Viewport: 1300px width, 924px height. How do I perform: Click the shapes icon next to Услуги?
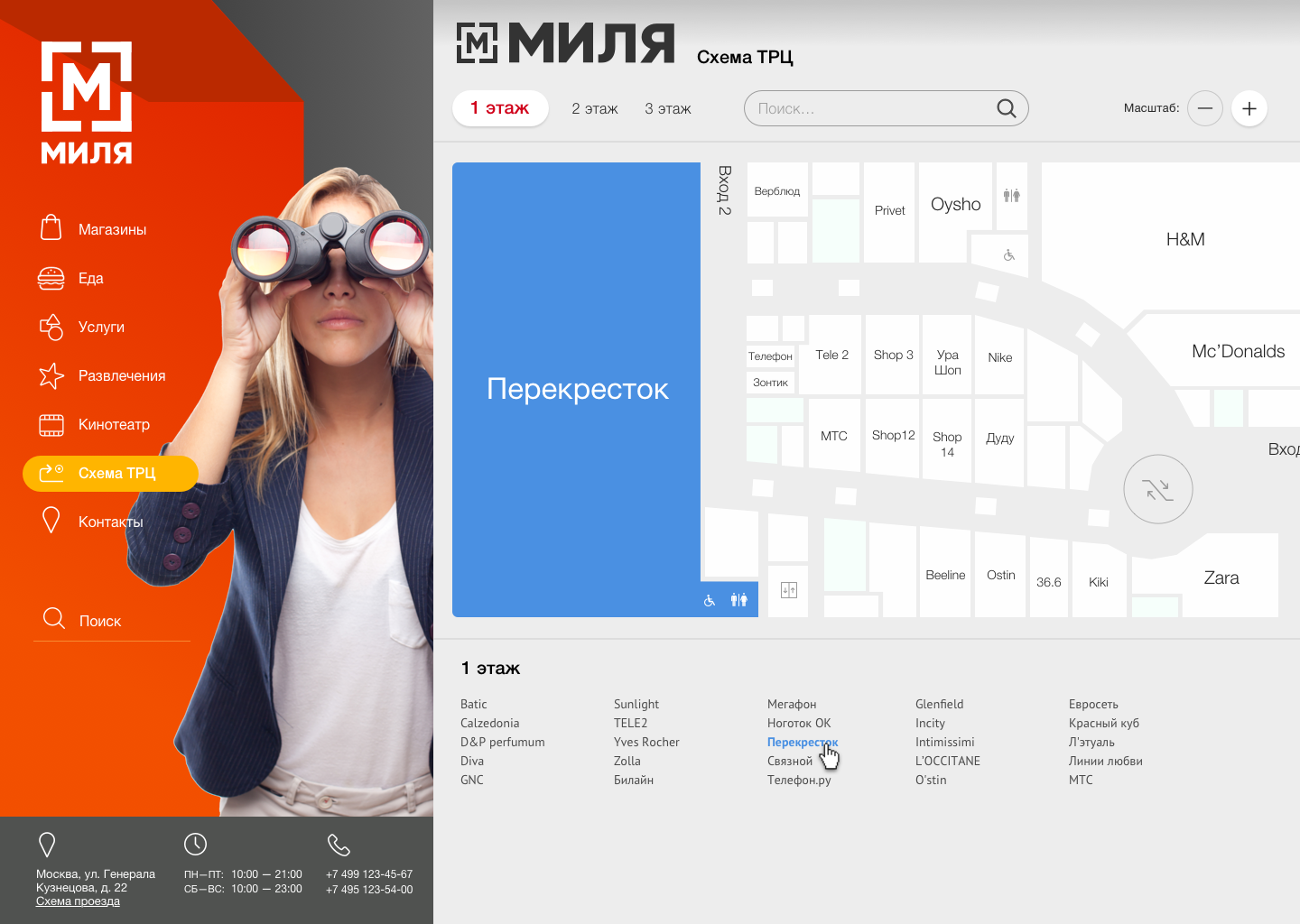[51, 327]
